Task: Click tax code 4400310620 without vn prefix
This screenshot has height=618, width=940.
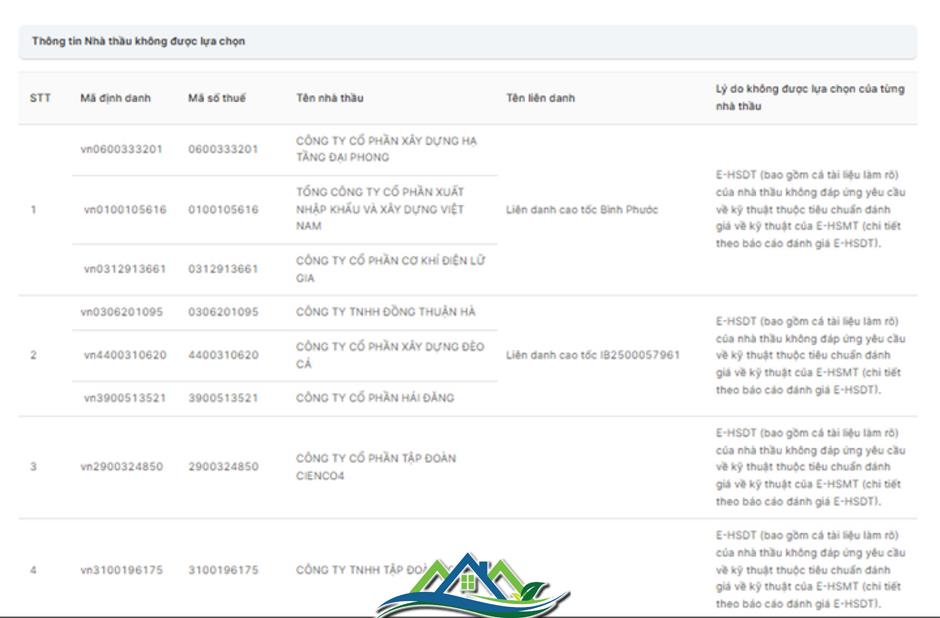Action: pyautogui.click(x=223, y=355)
